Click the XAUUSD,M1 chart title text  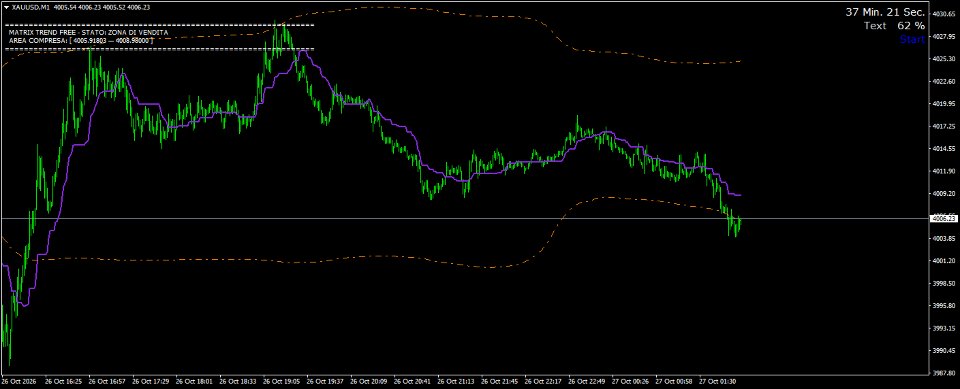point(31,7)
